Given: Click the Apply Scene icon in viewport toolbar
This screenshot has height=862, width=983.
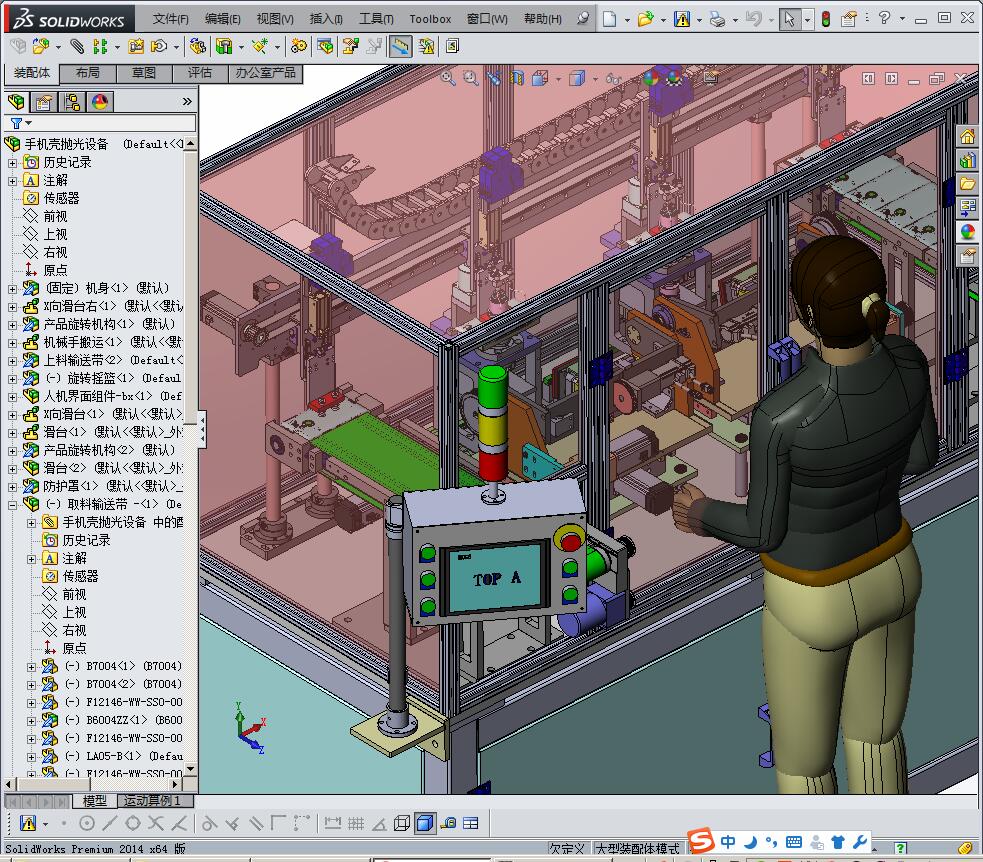Looking at the screenshot, I should tap(675, 78).
